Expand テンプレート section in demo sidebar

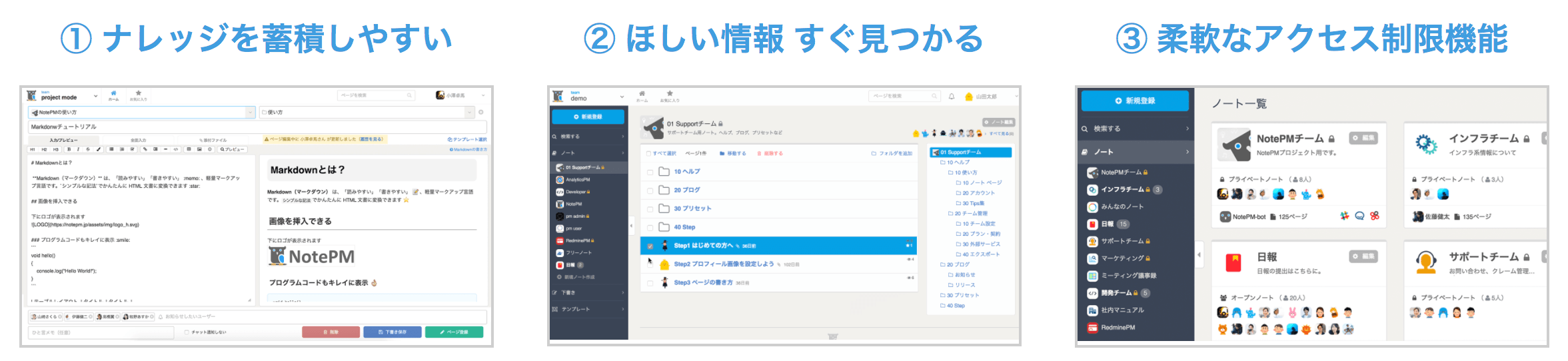(588, 309)
